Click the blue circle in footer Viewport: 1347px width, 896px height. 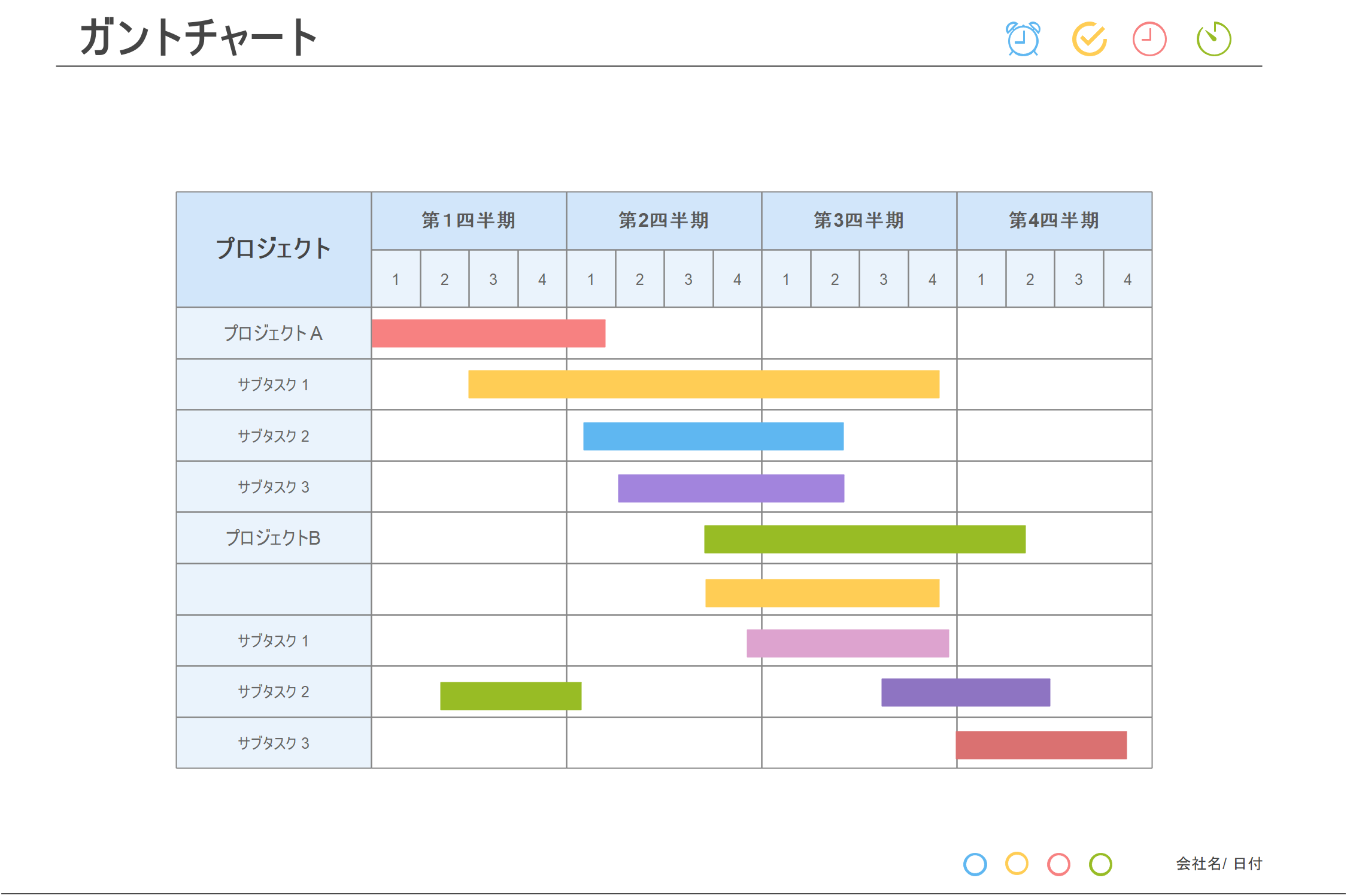[975, 864]
